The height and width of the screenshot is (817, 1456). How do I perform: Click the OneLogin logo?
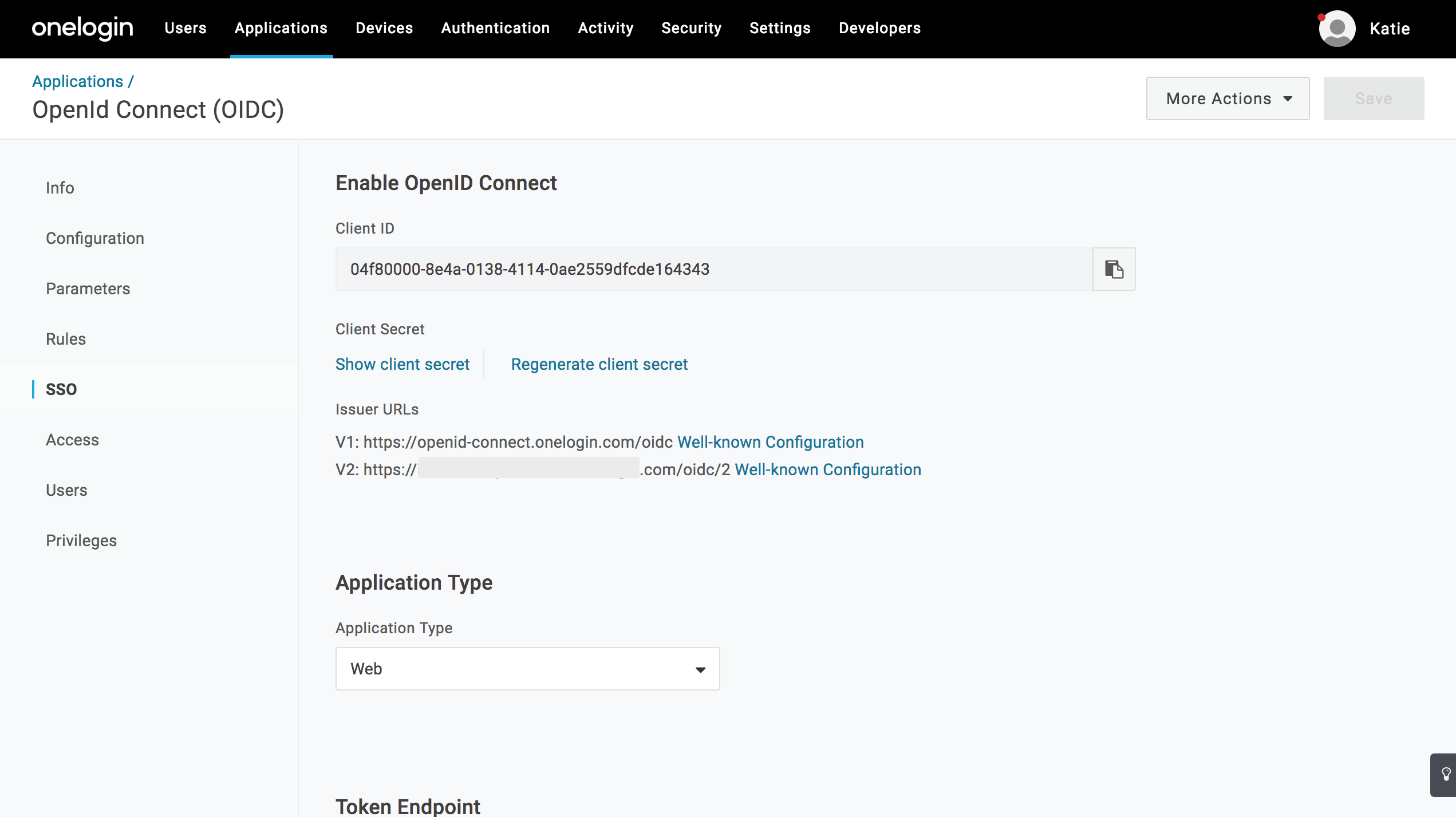coord(82,28)
